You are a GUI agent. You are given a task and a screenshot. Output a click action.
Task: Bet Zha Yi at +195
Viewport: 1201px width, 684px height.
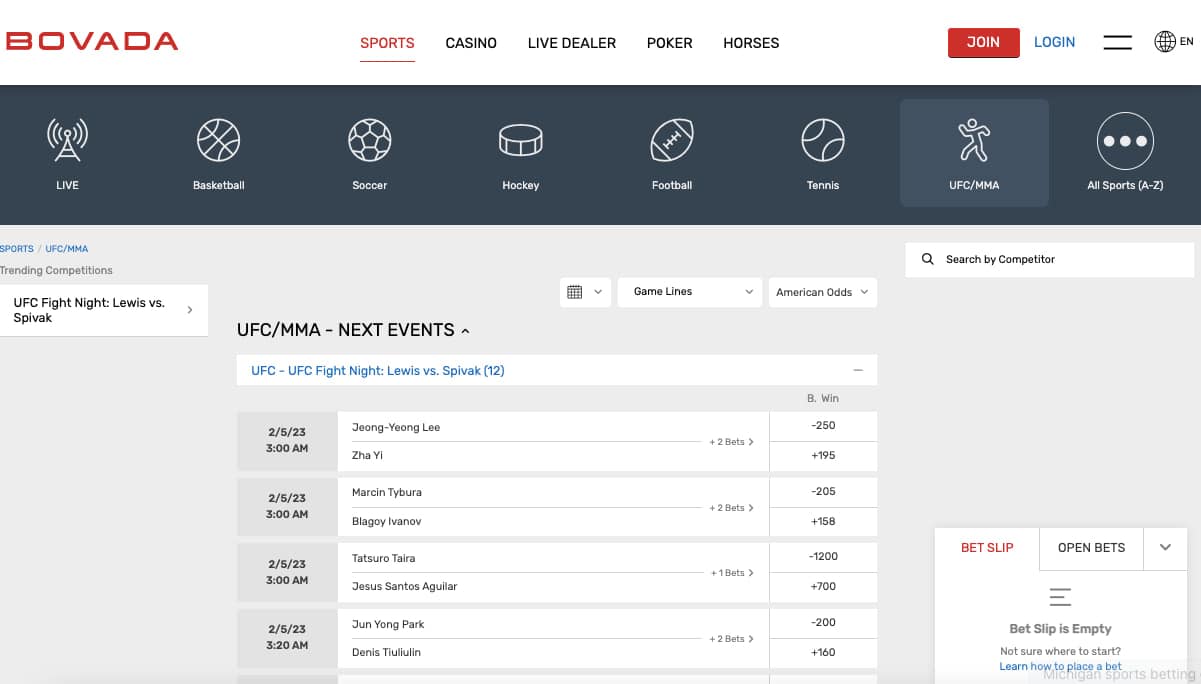(823, 456)
